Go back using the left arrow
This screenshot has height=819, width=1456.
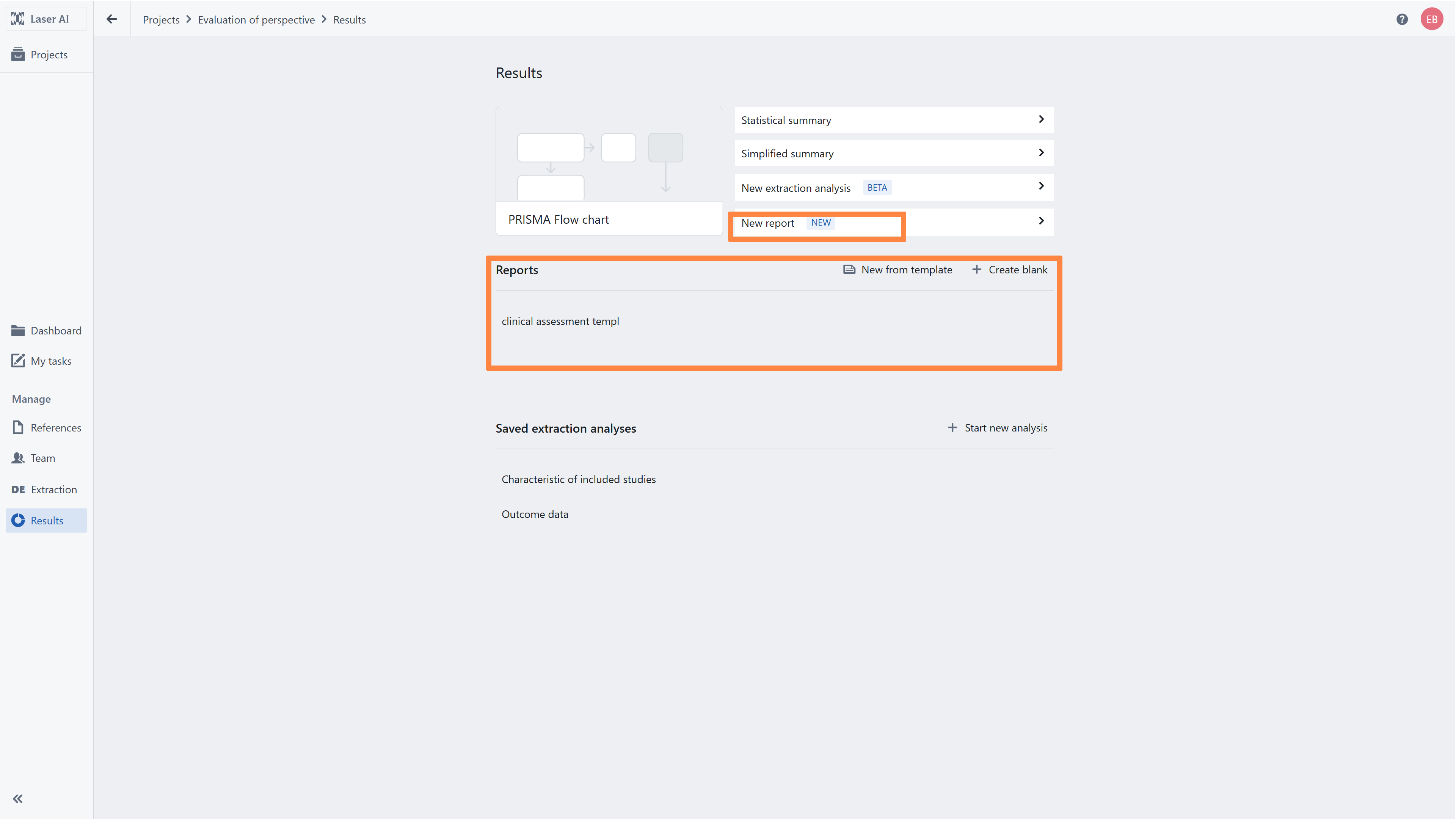click(112, 19)
